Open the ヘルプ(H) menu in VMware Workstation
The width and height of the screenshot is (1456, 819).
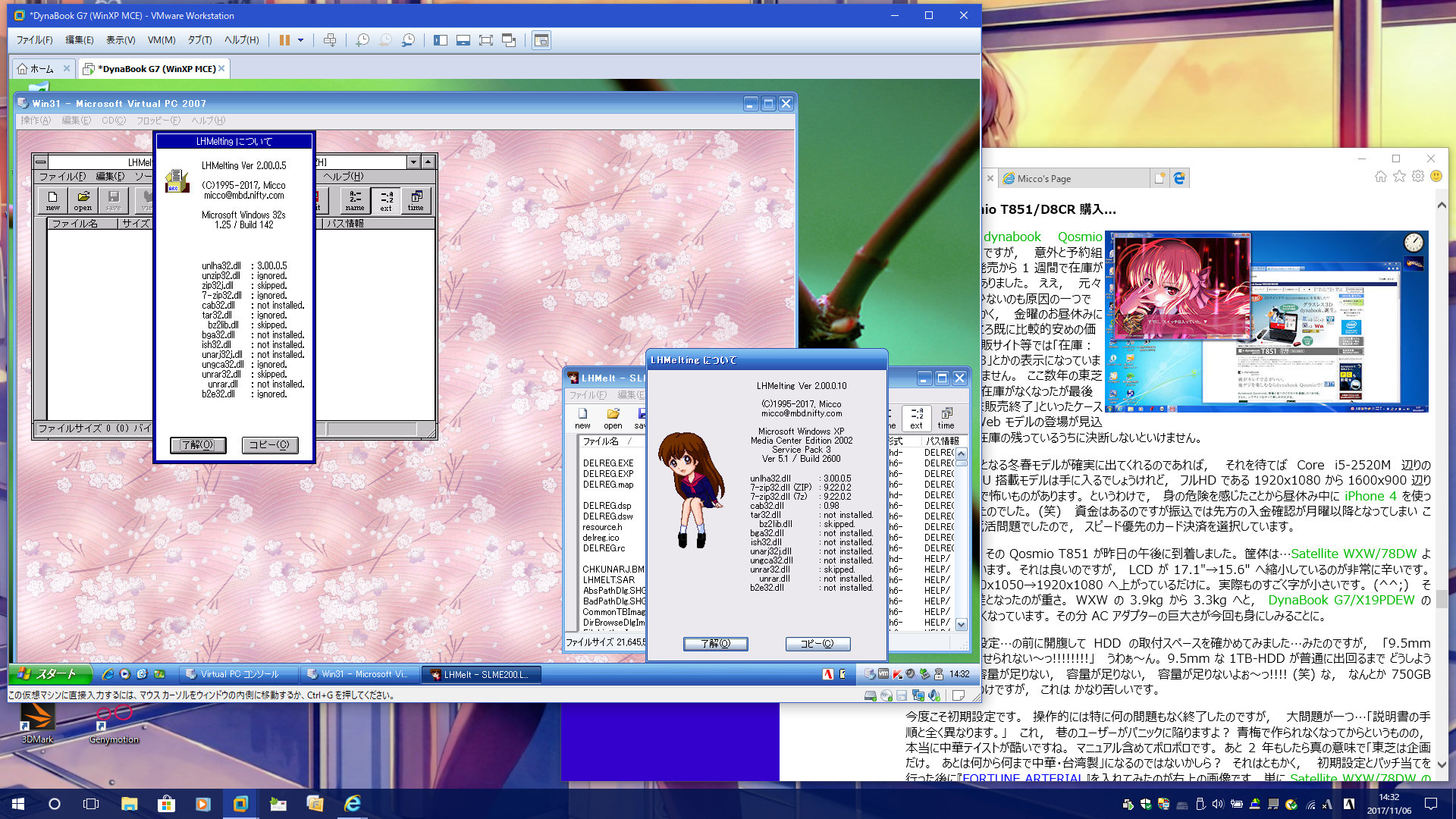(x=242, y=40)
